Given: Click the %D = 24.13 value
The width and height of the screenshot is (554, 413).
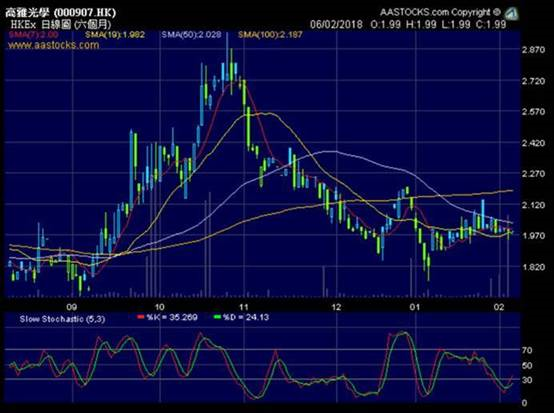Looking at the screenshot, I should [x=246, y=317].
